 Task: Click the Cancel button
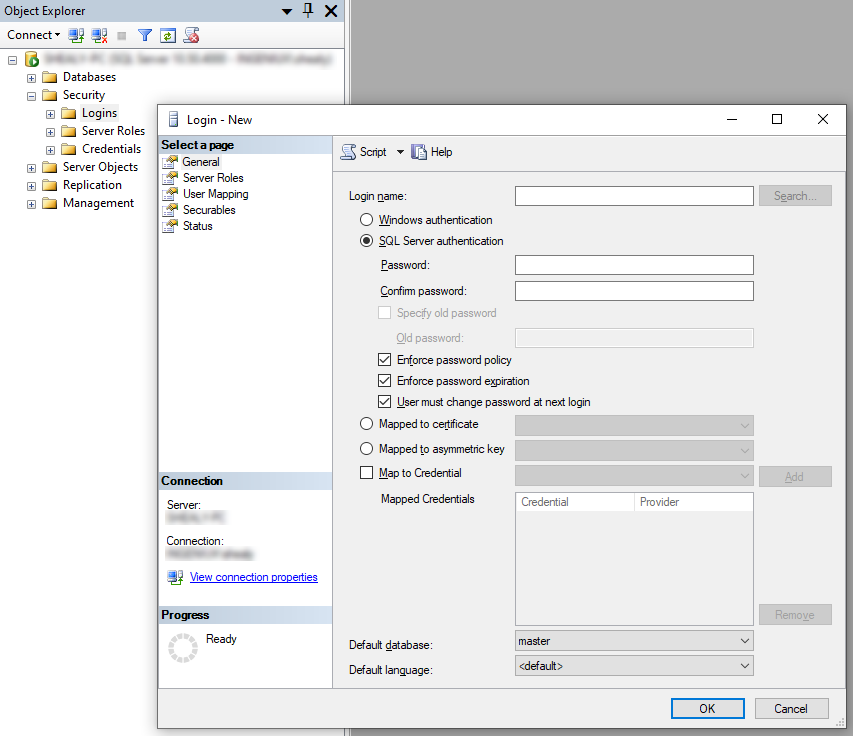click(792, 709)
